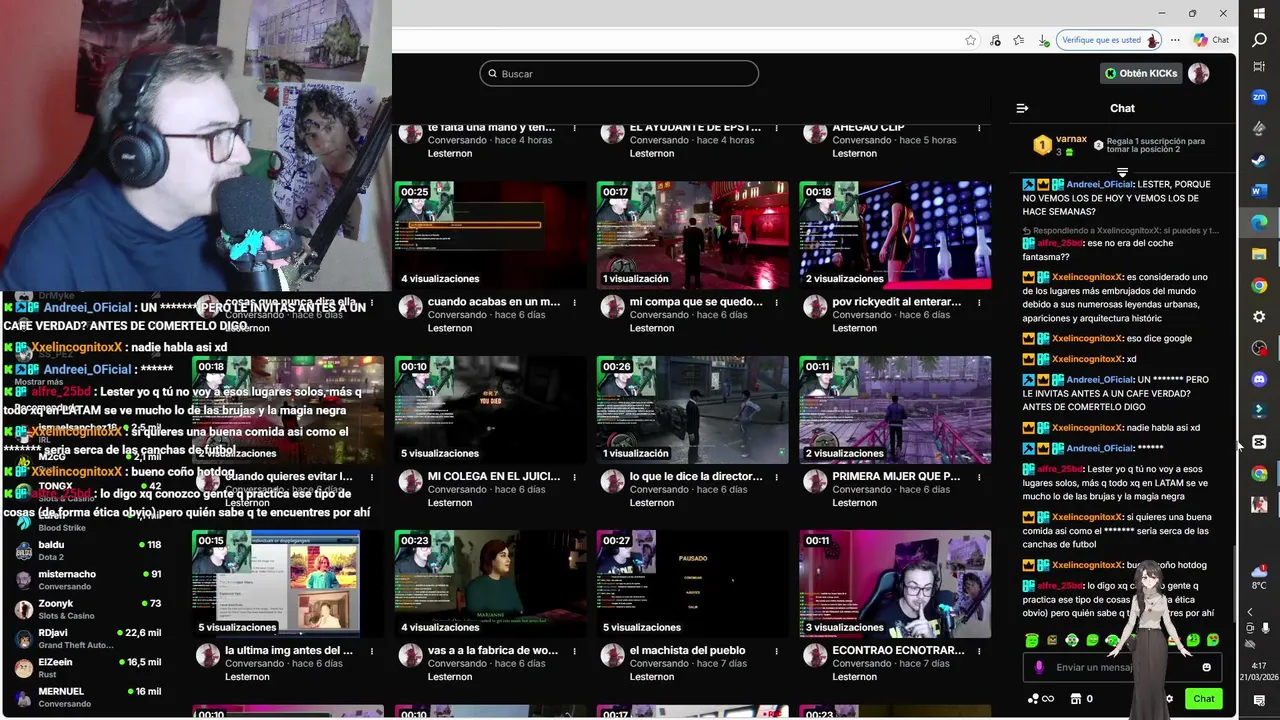Open clip options for EL AYUDANTE DE EPST…
Viewport: 1280px width, 720px height.
click(x=776, y=128)
